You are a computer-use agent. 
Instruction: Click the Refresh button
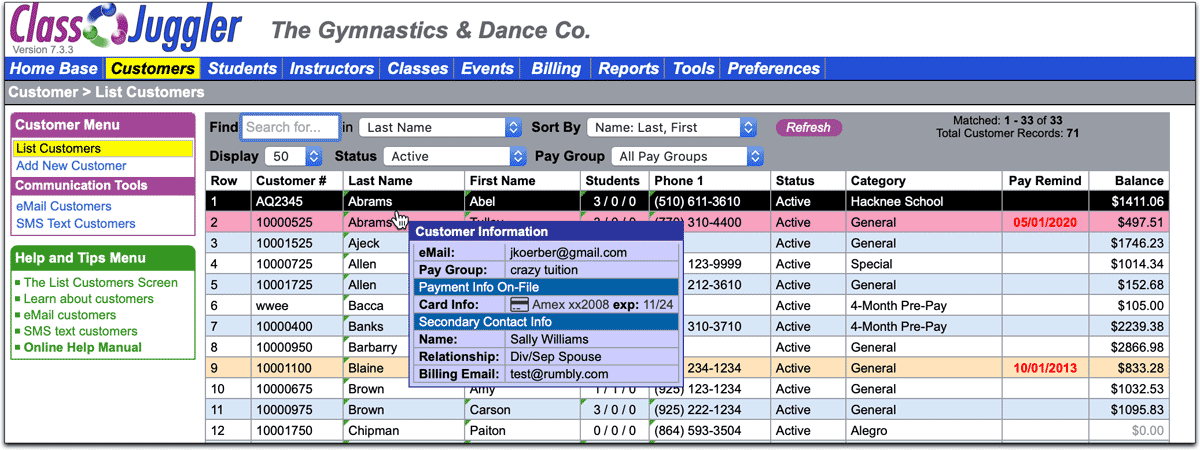click(808, 128)
